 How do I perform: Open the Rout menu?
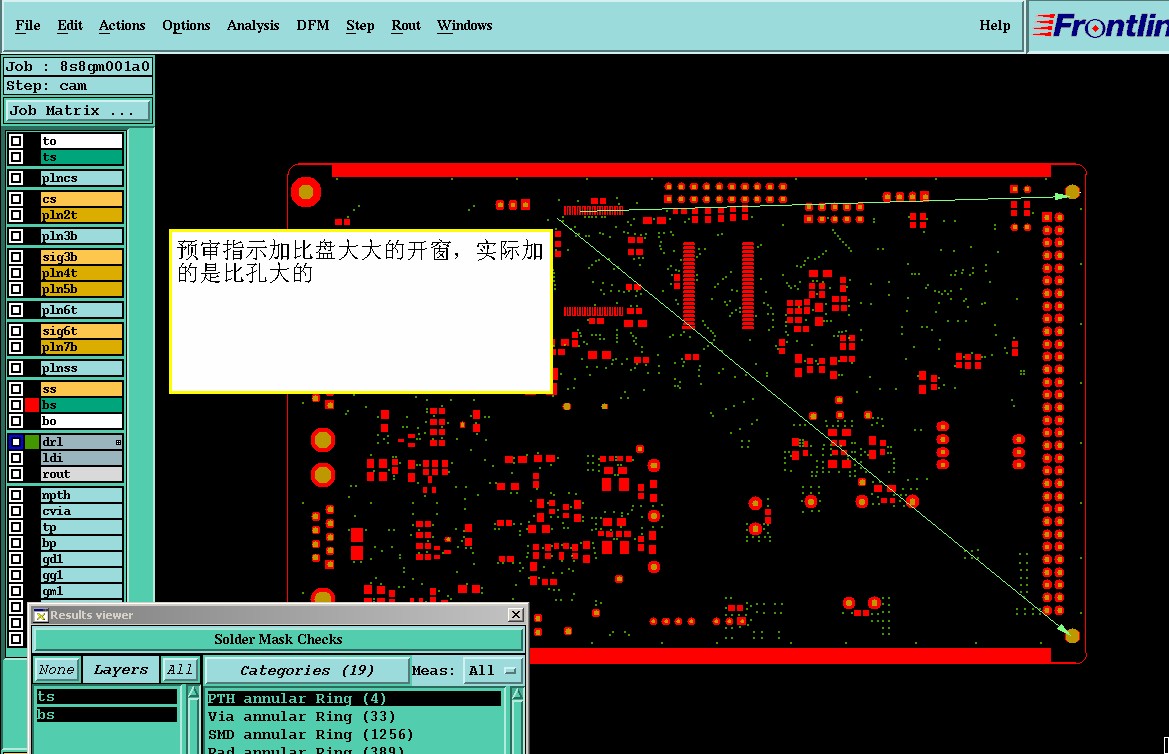[406, 25]
